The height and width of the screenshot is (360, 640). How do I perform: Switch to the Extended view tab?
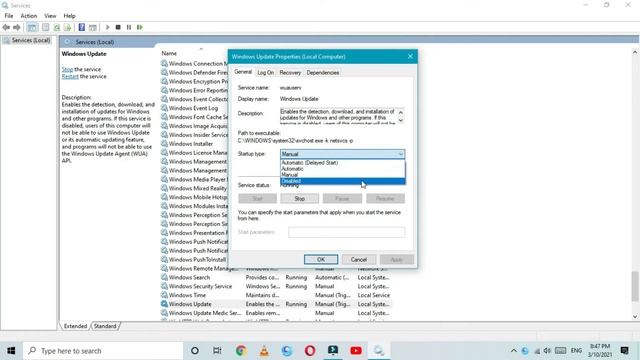76,326
